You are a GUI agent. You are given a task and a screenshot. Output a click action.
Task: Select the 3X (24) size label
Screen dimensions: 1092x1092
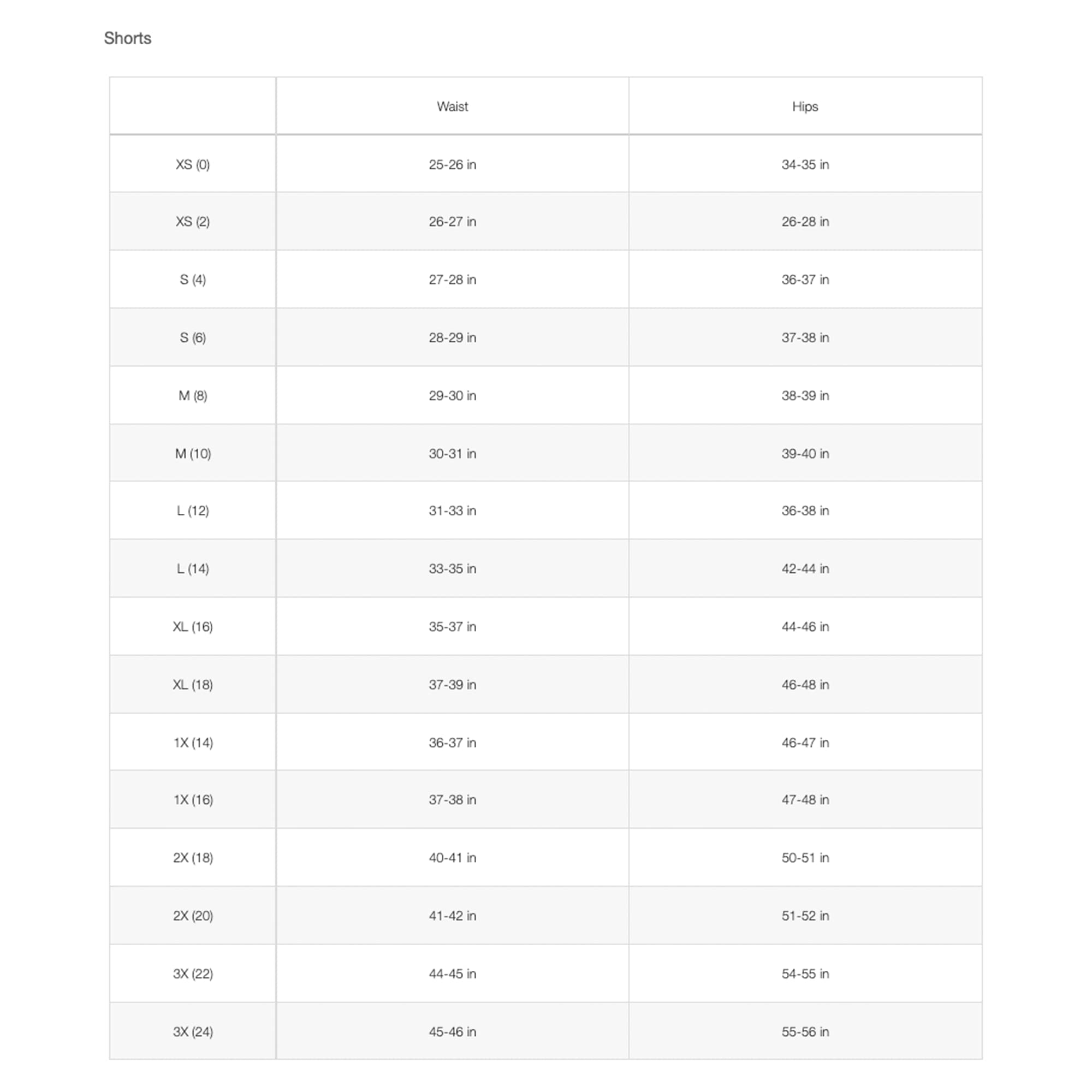tap(193, 1031)
